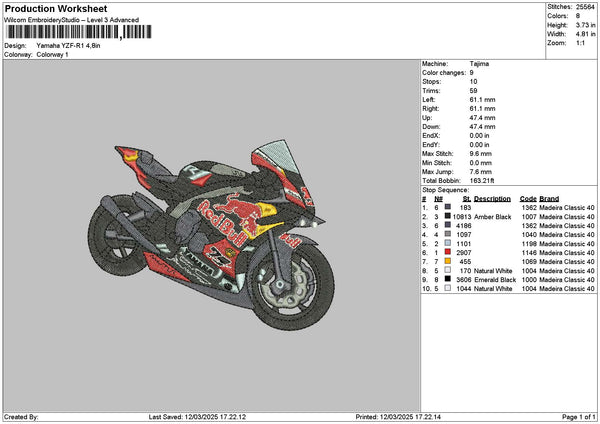
Task: Select 'Amber Black' description in row 2
Action: 492,217
